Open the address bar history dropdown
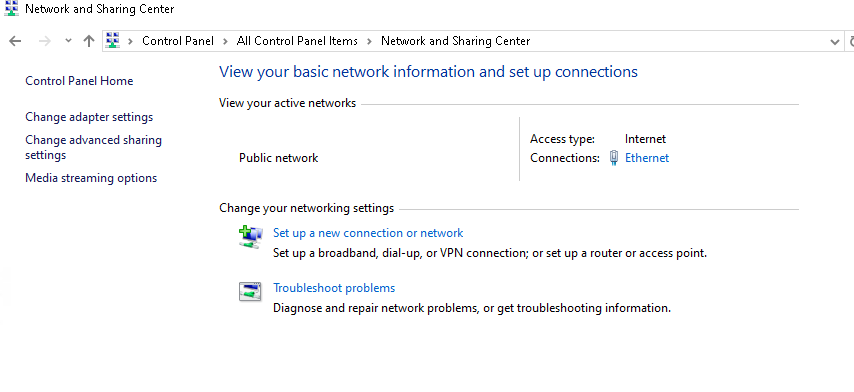Viewport: 854px width, 392px height. (834, 41)
